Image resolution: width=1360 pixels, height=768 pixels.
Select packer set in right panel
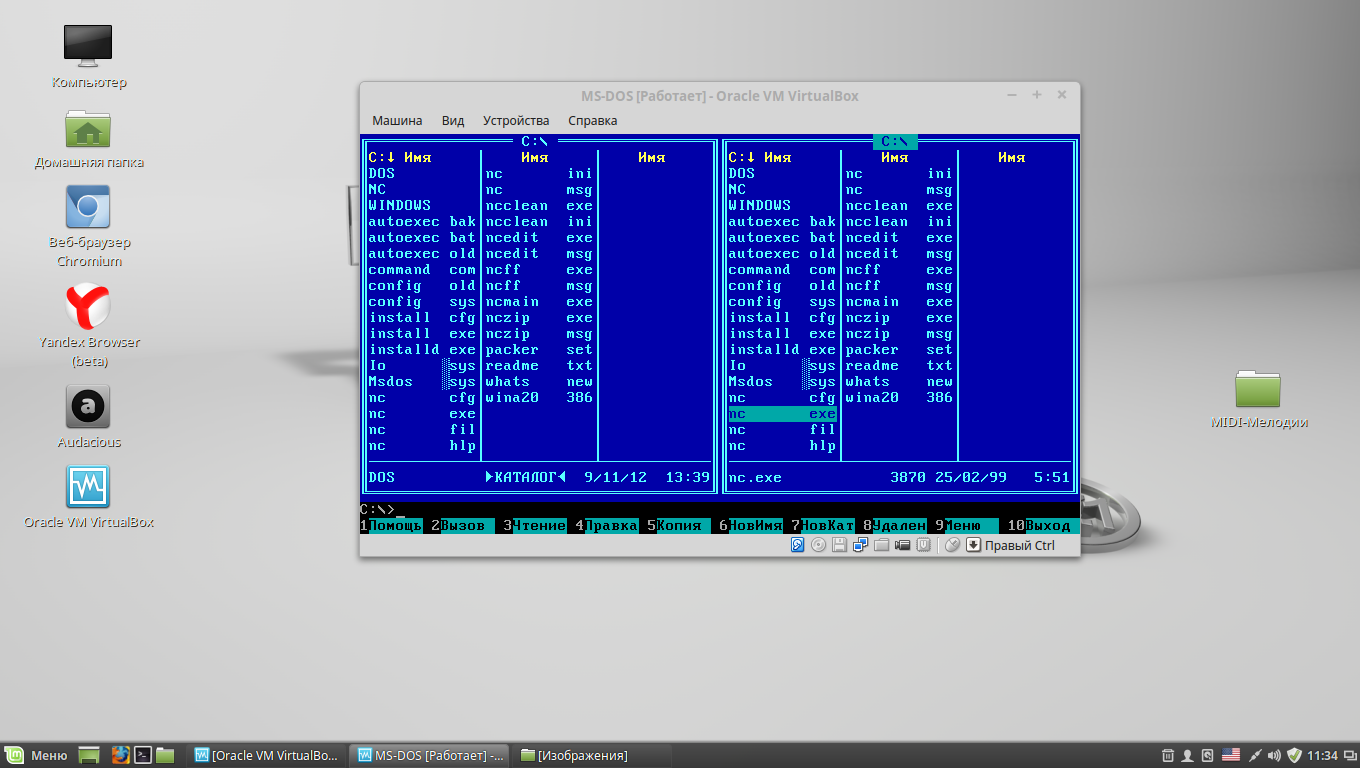(x=899, y=349)
